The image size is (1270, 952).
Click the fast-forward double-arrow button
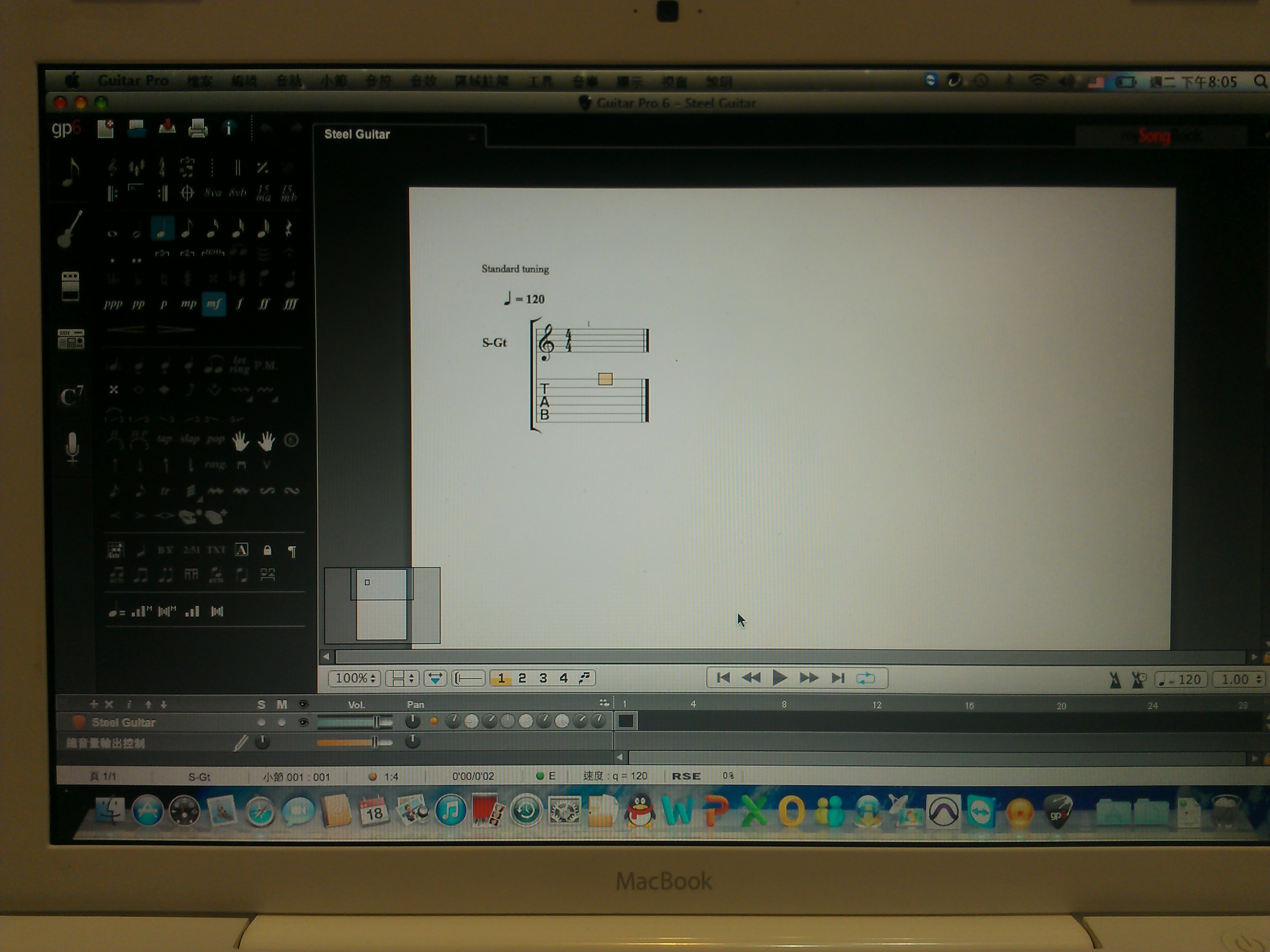[x=809, y=678]
